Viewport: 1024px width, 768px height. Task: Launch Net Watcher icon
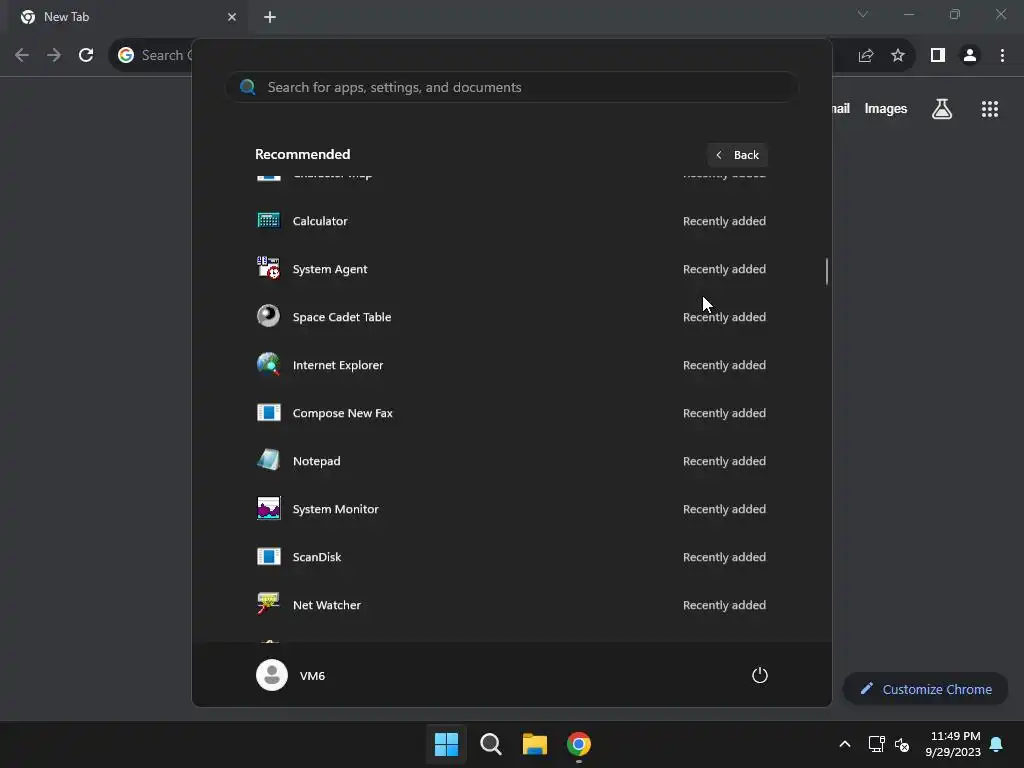pos(268,604)
